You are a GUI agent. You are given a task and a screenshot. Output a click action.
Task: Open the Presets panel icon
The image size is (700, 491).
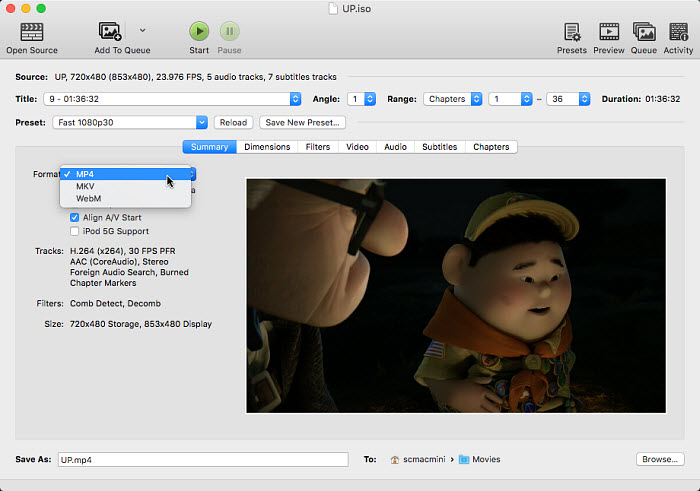[x=572, y=32]
